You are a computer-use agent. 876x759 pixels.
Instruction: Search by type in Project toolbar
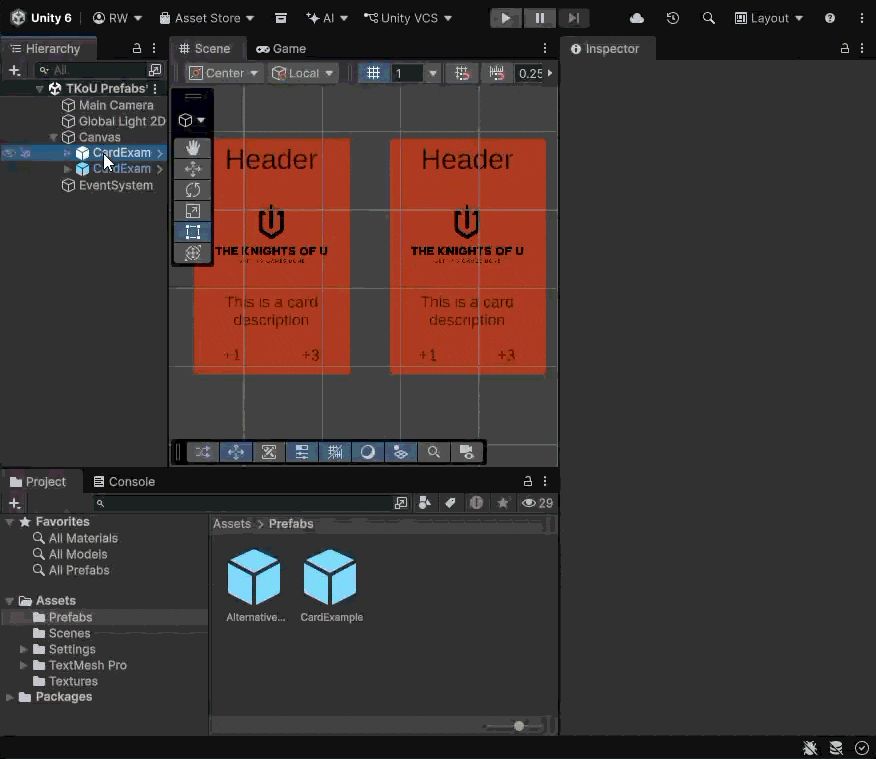(x=425, y=503)
